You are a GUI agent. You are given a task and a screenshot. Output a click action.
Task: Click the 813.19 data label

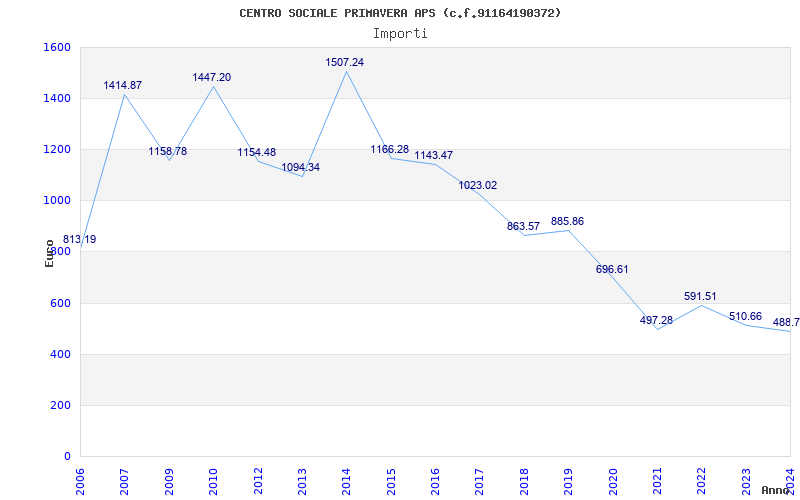click(80, 240)
